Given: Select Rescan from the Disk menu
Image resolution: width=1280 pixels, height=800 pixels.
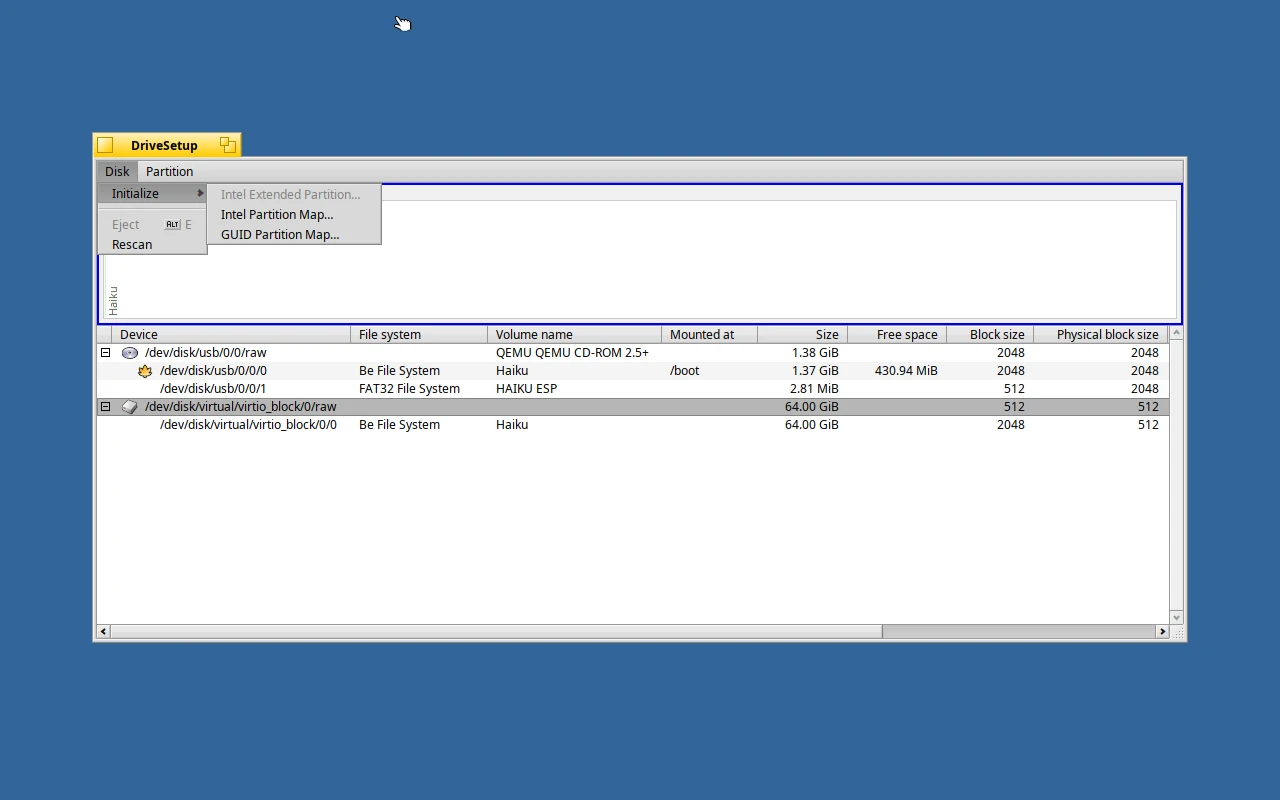Looking at the screenshot, I should point(132,244).
